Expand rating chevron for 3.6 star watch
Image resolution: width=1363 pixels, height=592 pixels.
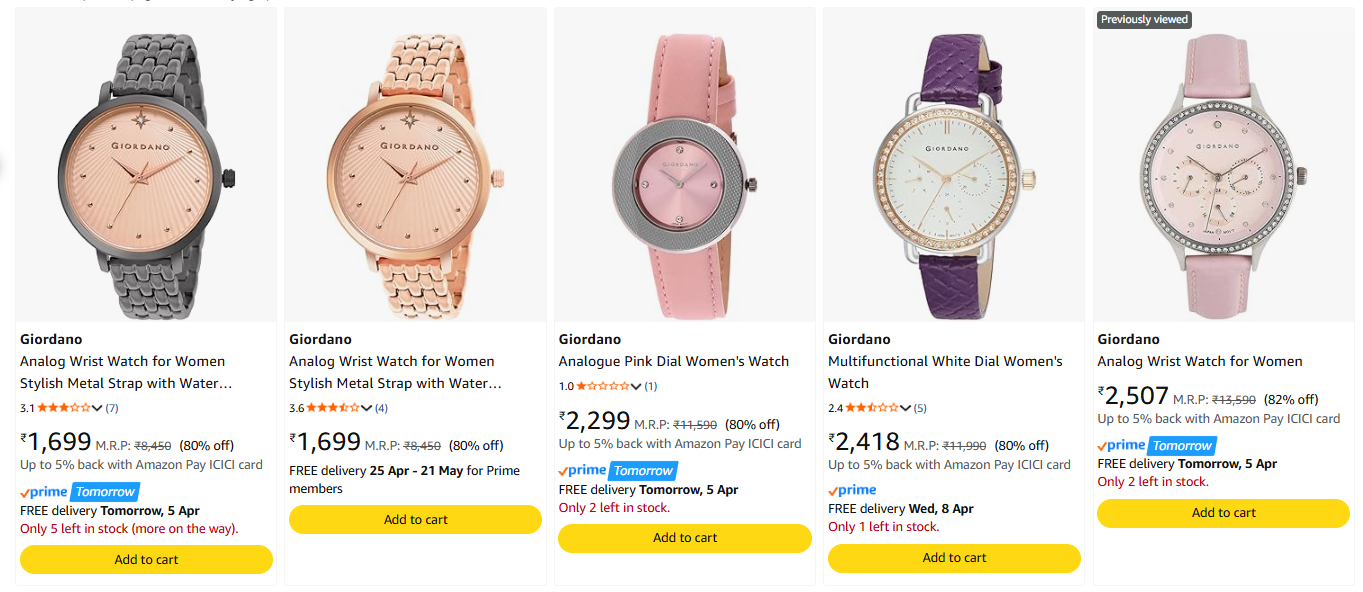pyautogui.click(x=366, y=408)
